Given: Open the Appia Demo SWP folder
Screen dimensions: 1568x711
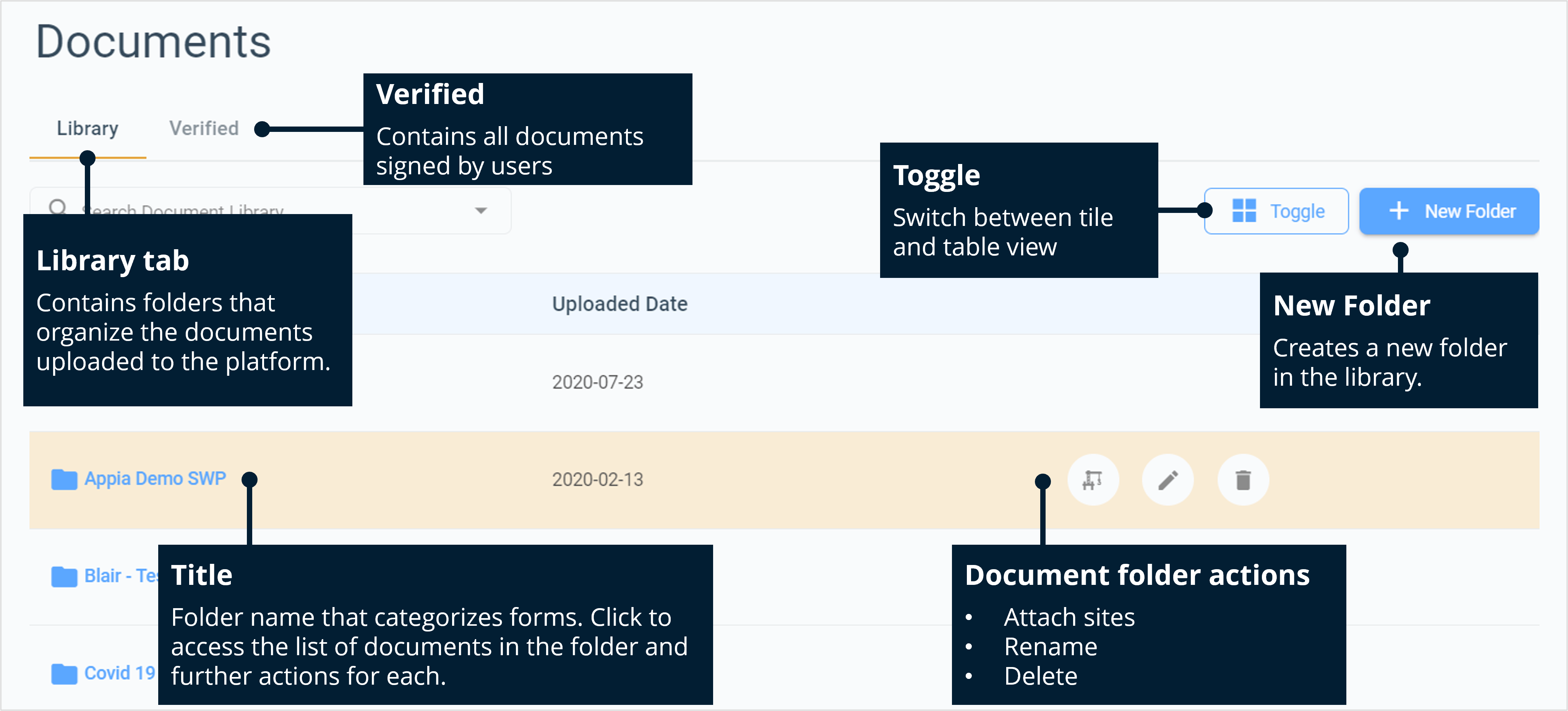Looking at the screenshot, I should pyautogui.click(x=155, y=479).
